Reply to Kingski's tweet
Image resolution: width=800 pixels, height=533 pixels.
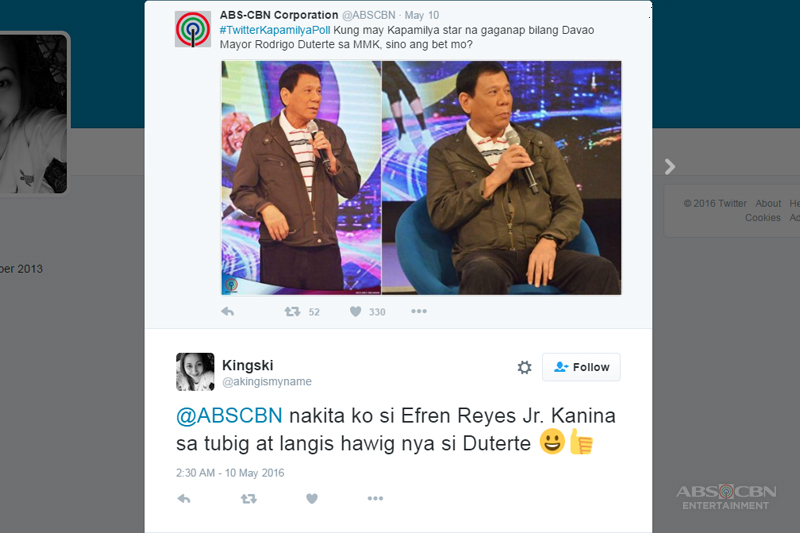point(184,498)
